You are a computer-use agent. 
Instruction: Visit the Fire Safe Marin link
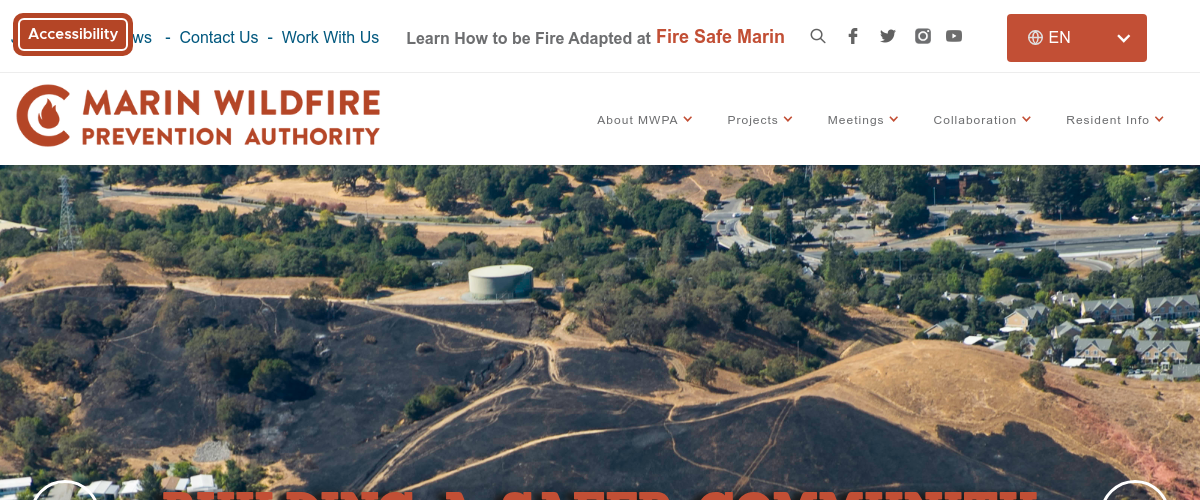pos(720,37)
